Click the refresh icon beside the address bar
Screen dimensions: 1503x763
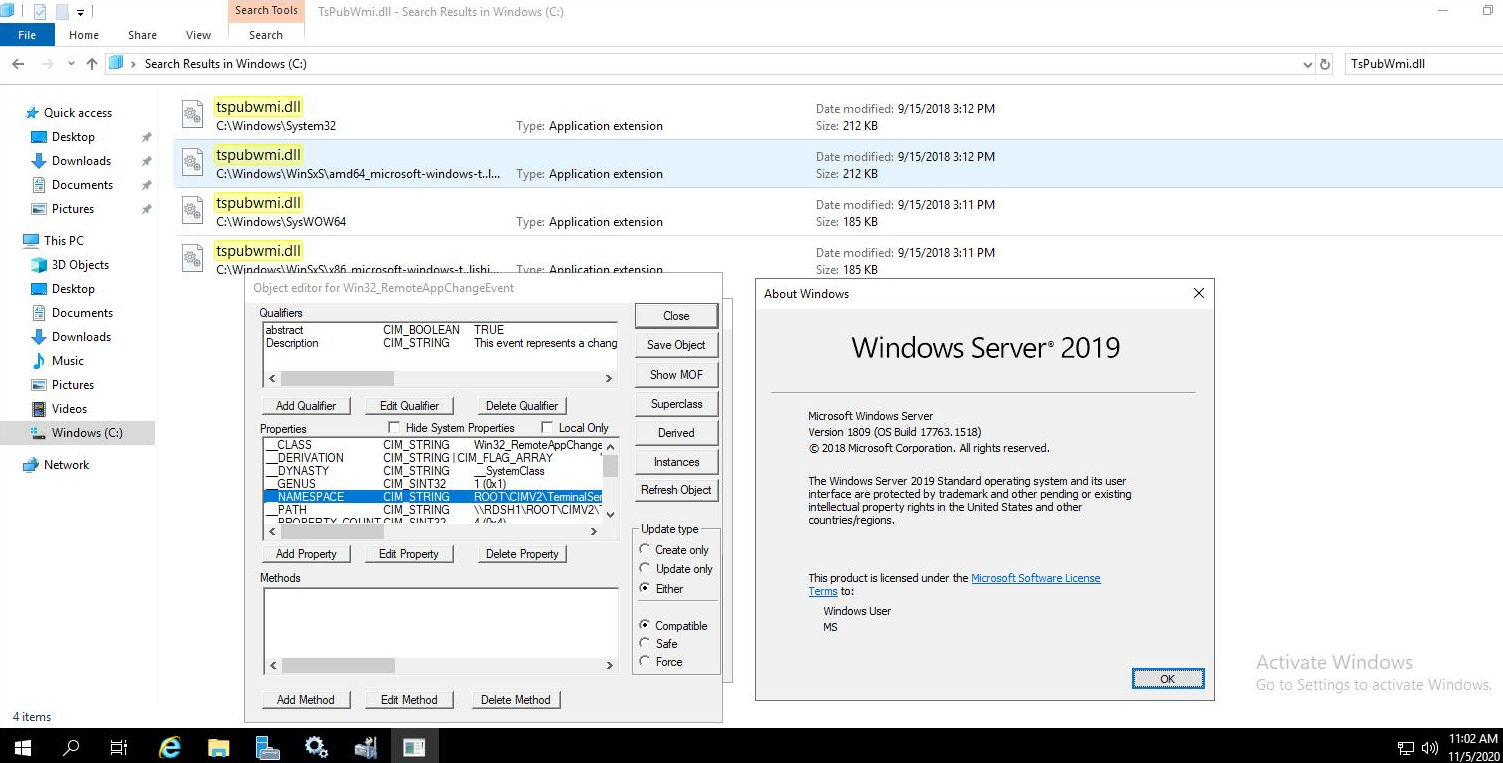pos(1325,63)
